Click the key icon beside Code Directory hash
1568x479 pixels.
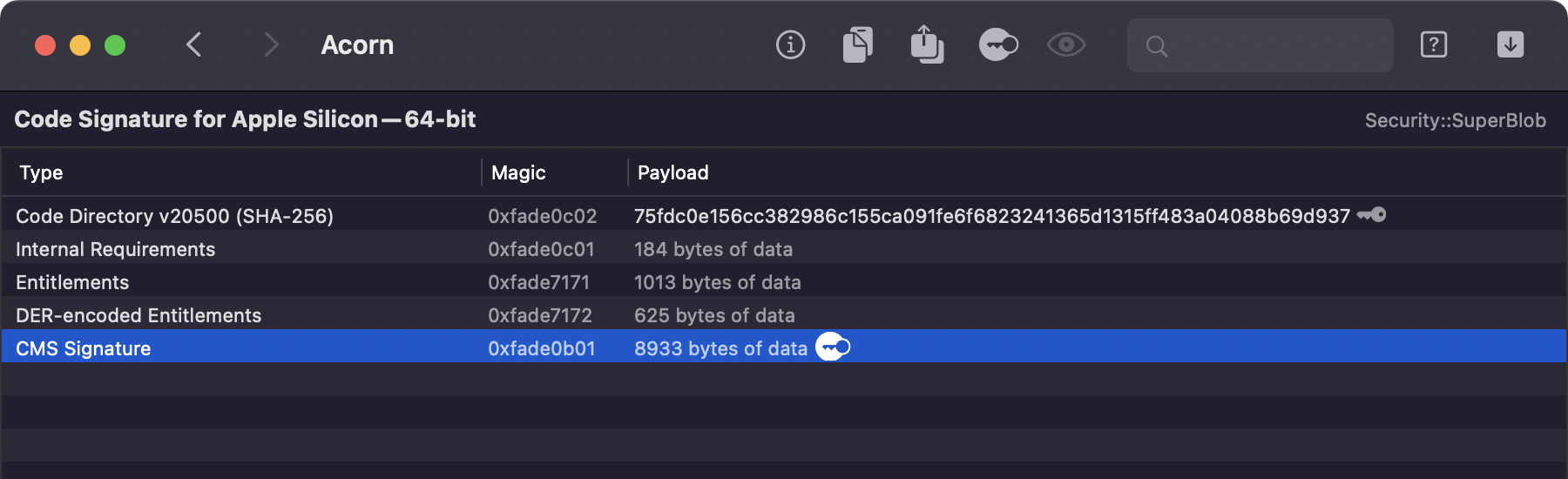pos(1372,215)
